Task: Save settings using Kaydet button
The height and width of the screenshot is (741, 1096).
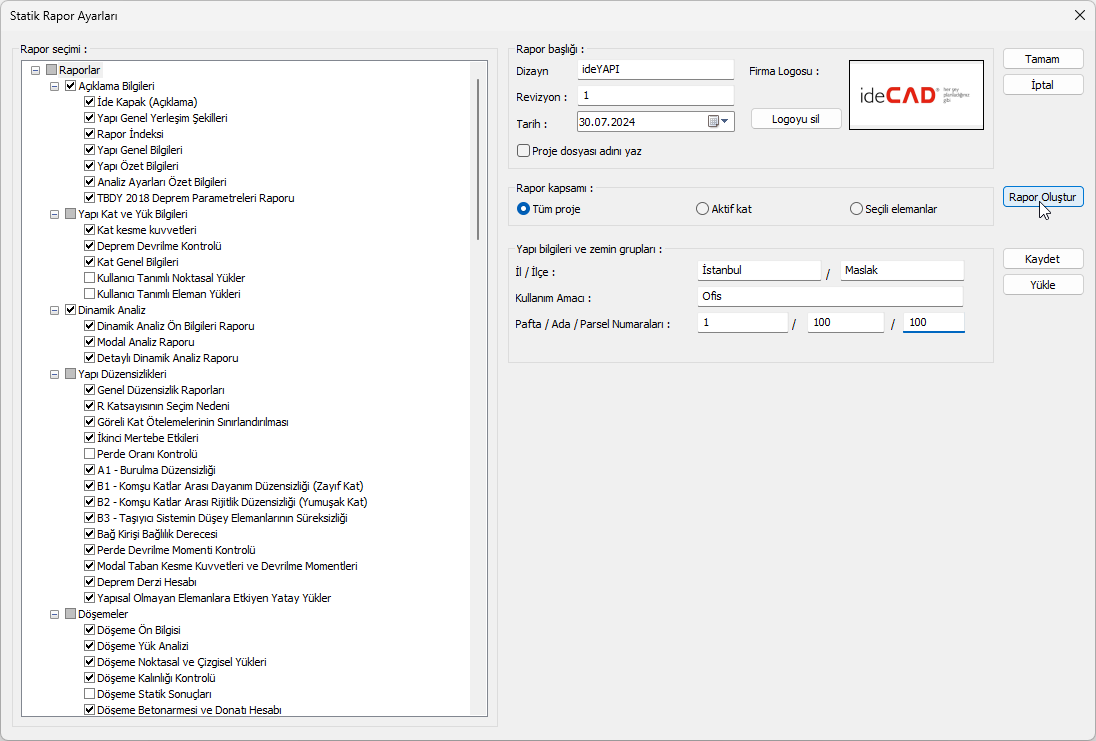Action: pyautogui.click(x=1043, y=259)
